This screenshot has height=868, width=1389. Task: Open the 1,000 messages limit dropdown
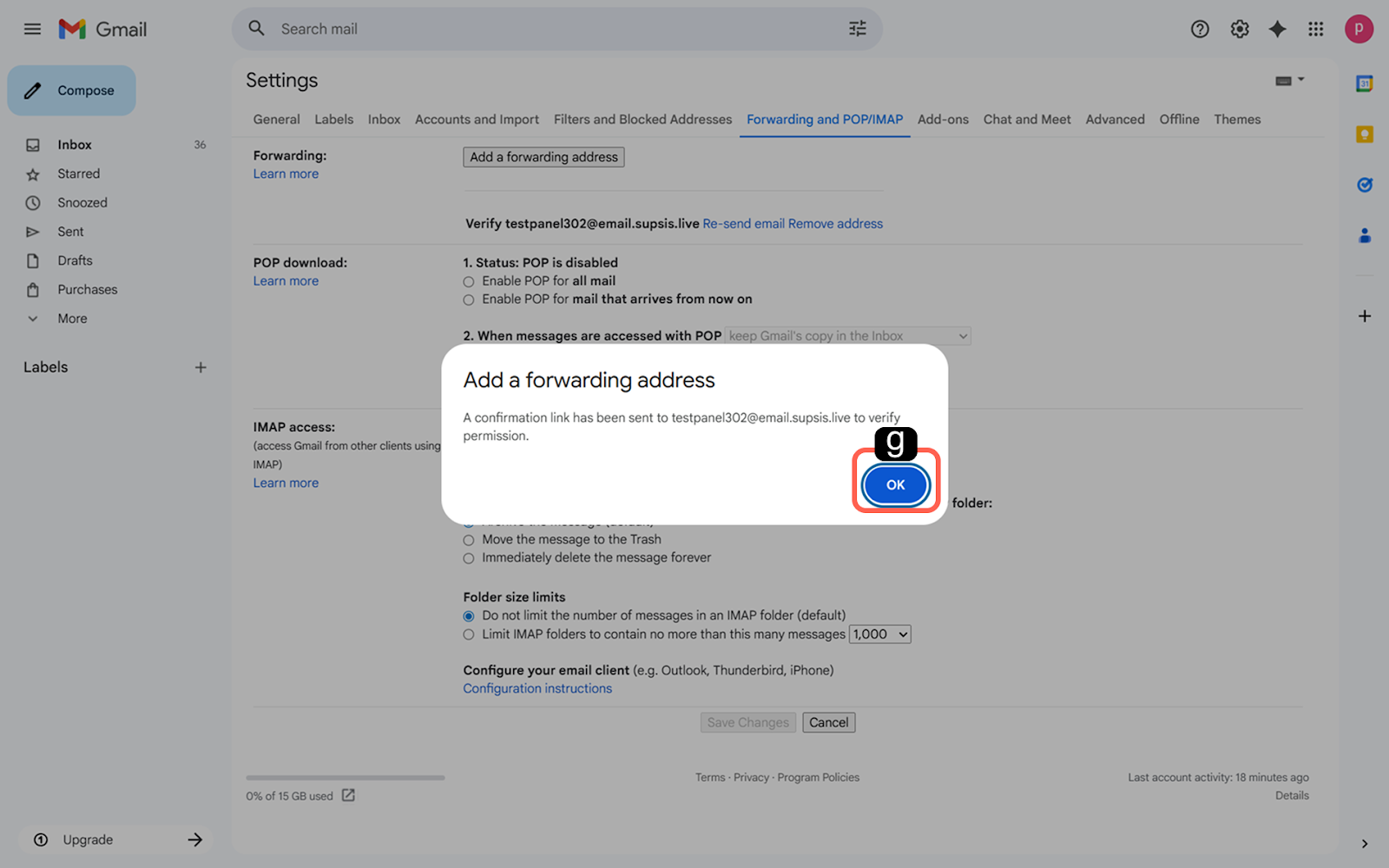point(879,635)
